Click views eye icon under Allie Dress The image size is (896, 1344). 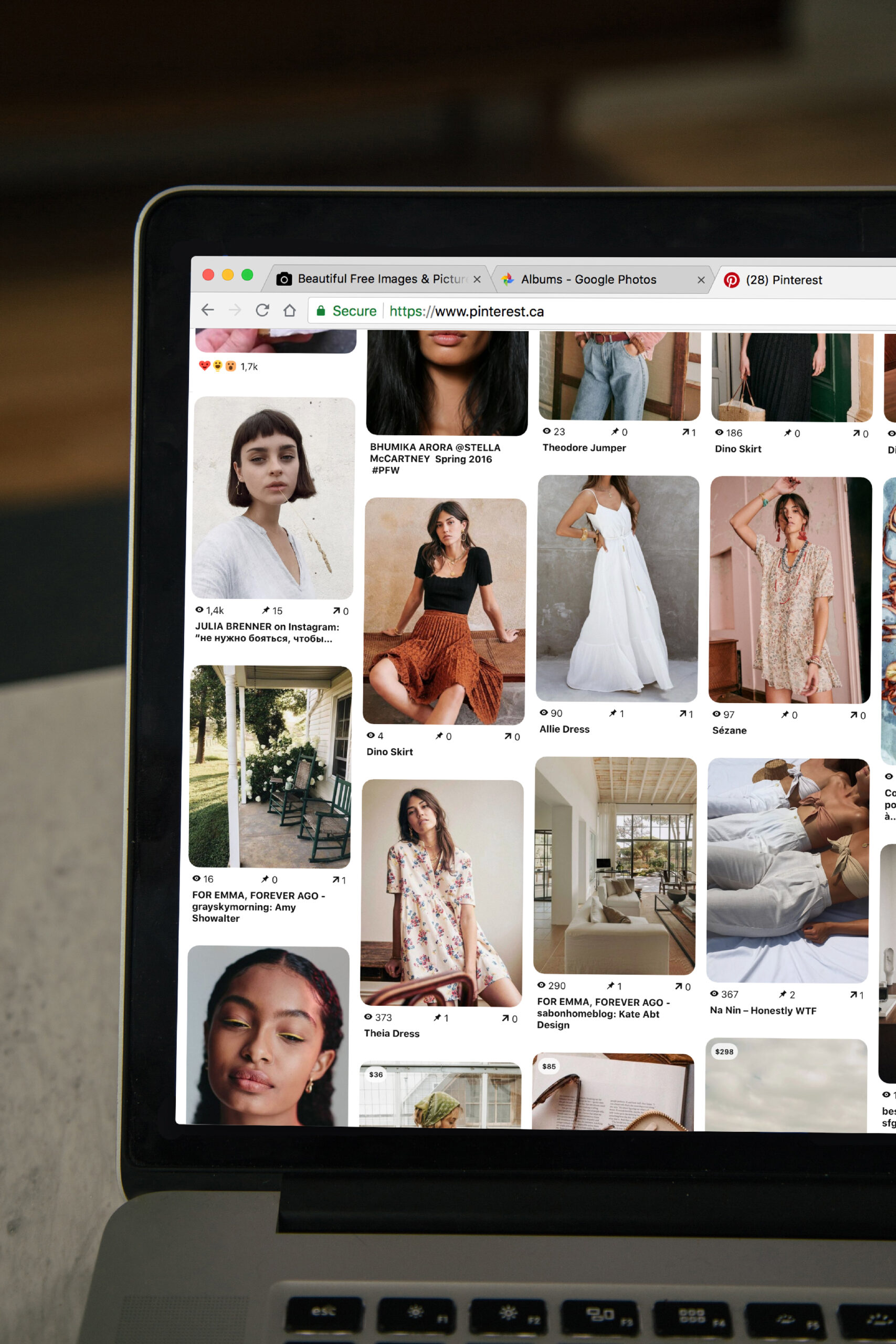544,712
